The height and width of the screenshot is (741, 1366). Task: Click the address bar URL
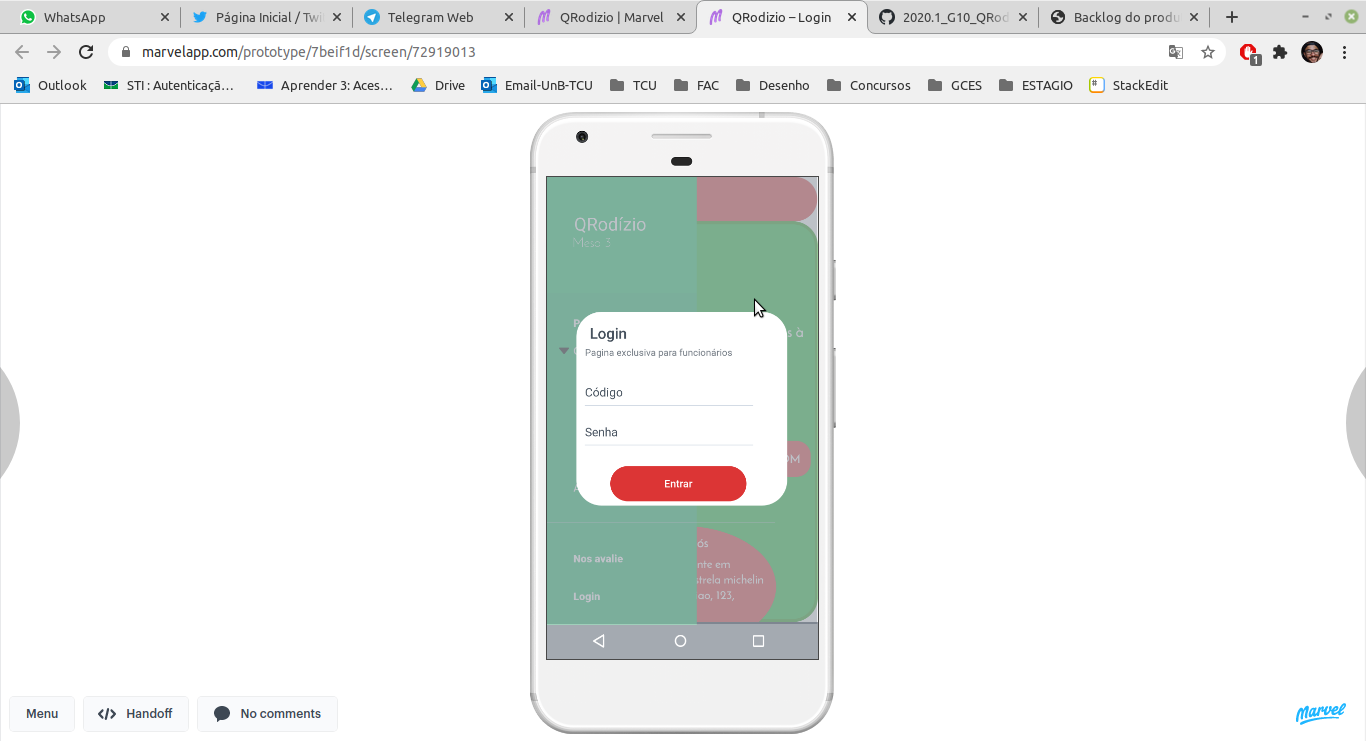tap(309, 52)
